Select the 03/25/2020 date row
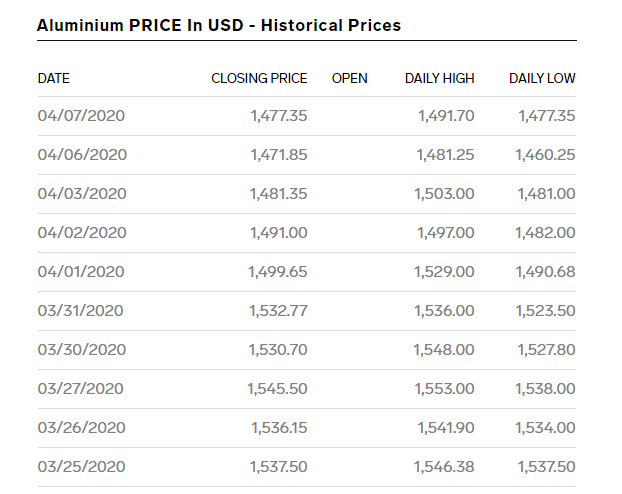Screen dimensions: 622x494 (82, 467)
